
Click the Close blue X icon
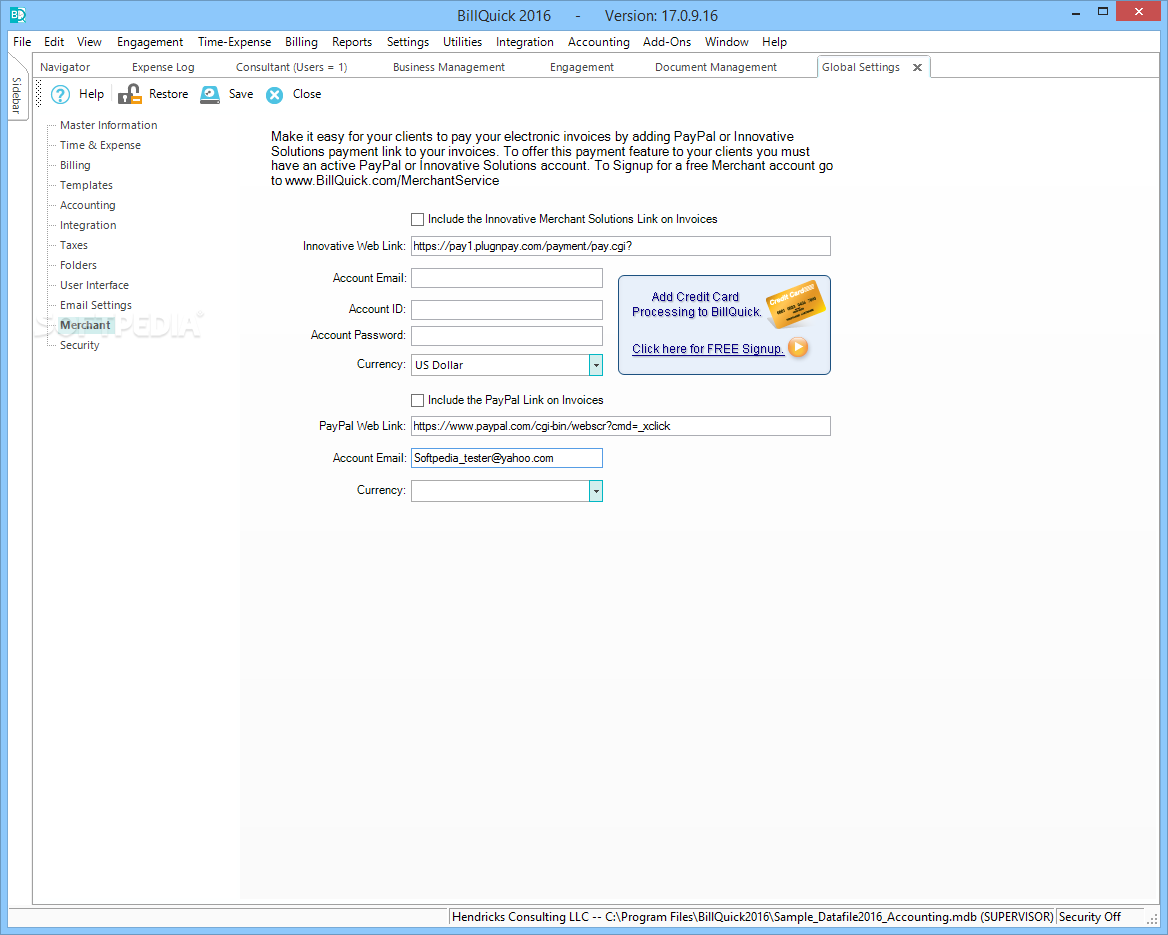(x=275, y=95)
